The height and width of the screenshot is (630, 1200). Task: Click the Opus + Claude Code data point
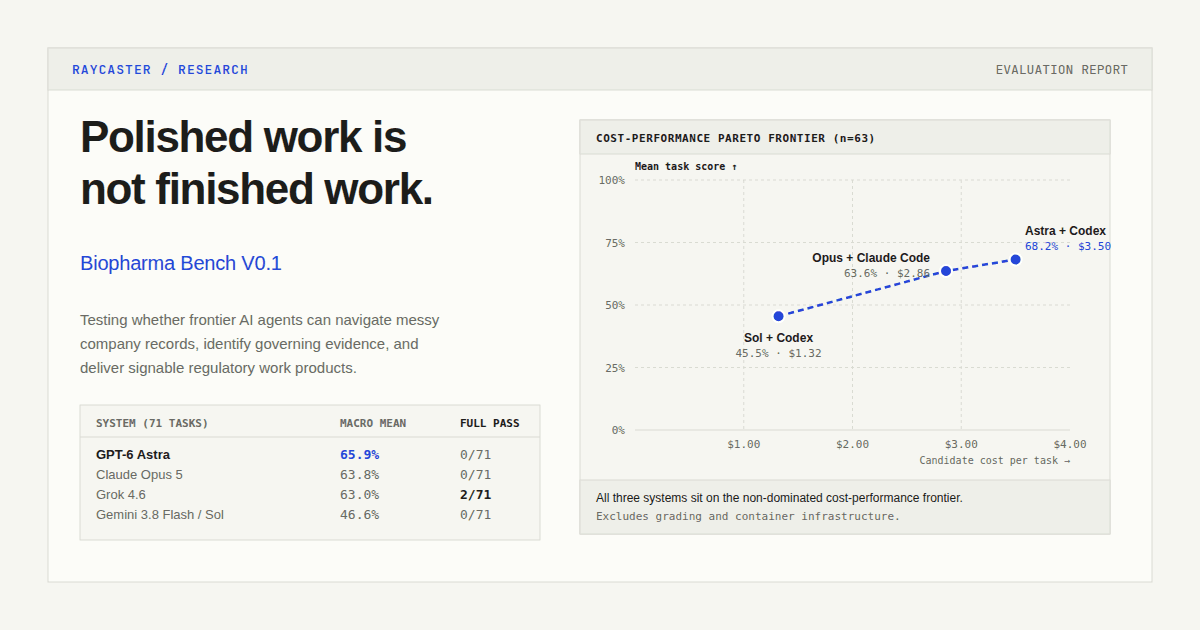point(946,271)
